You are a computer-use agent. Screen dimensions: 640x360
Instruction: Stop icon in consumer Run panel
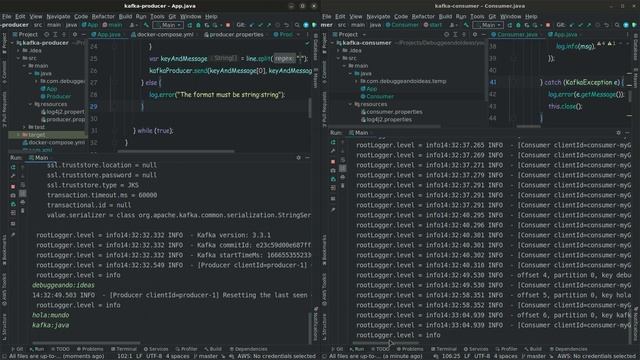pos(333,161)
